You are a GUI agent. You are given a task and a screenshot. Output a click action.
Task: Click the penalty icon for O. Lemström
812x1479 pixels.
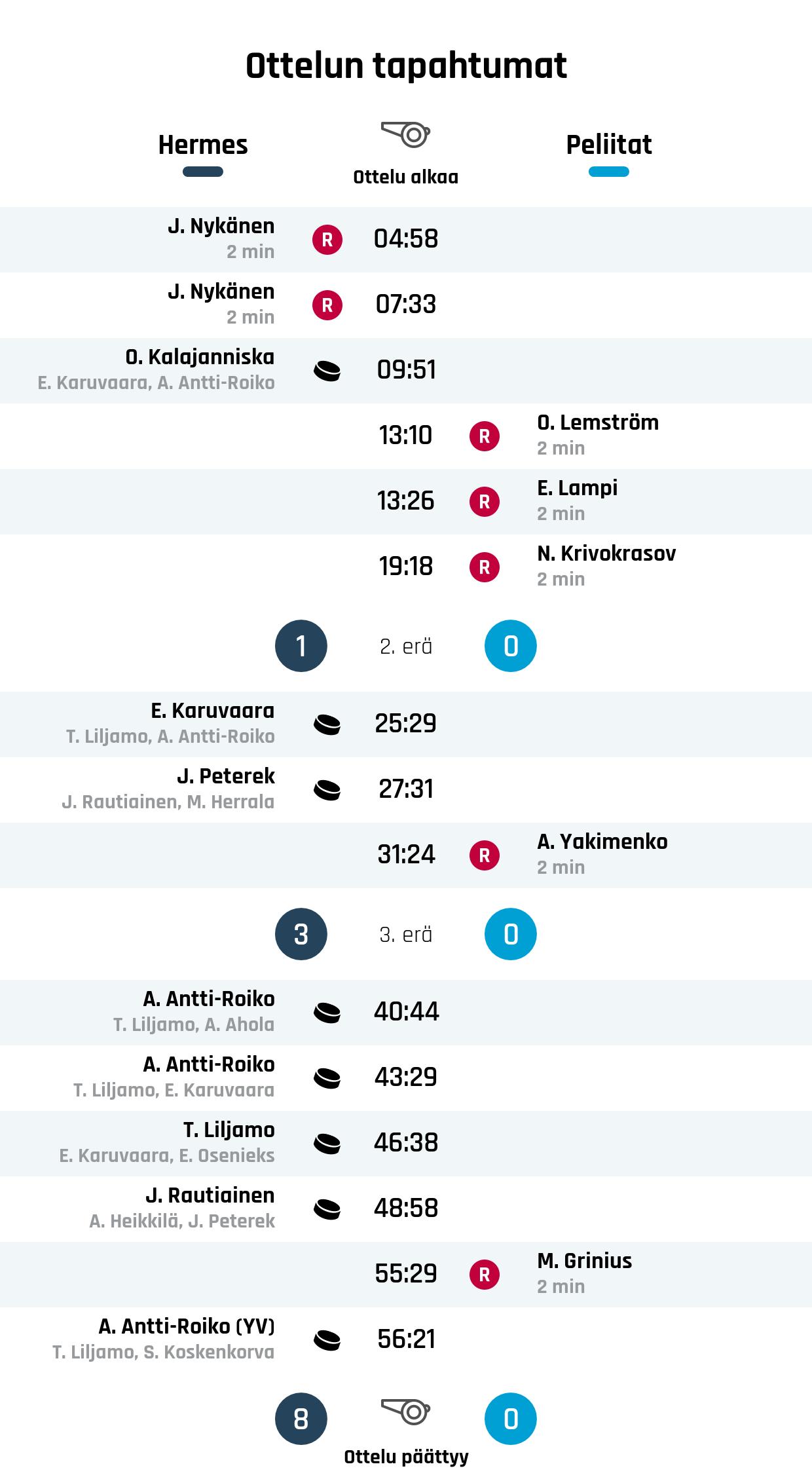click(485, 436)
